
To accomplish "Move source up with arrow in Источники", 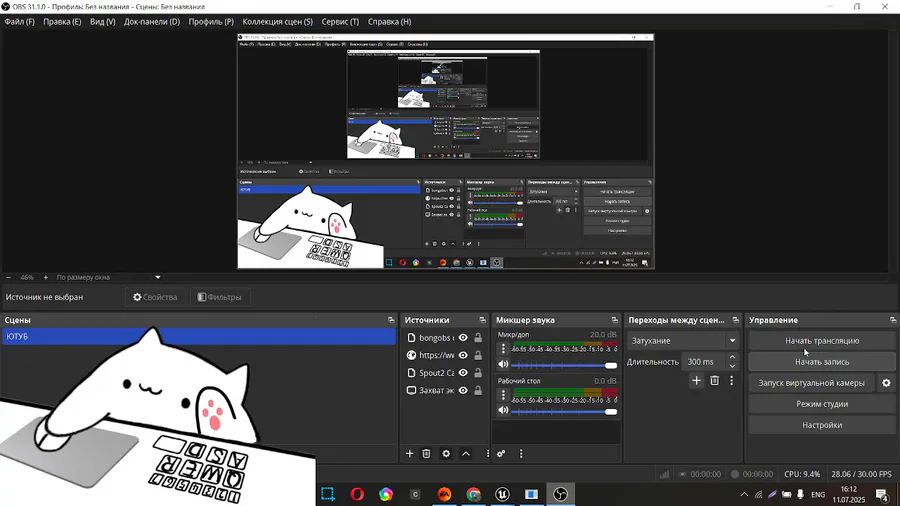I will (x=466, y=453).
